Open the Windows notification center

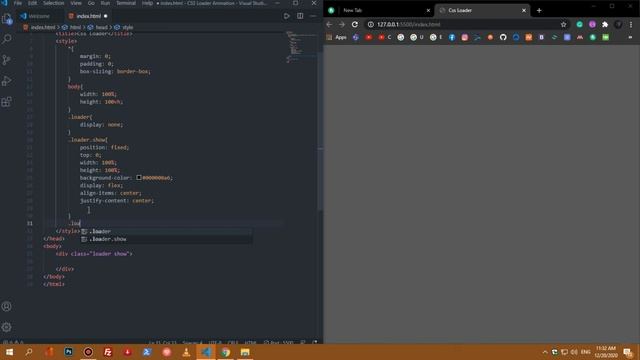tap(628, 352)
